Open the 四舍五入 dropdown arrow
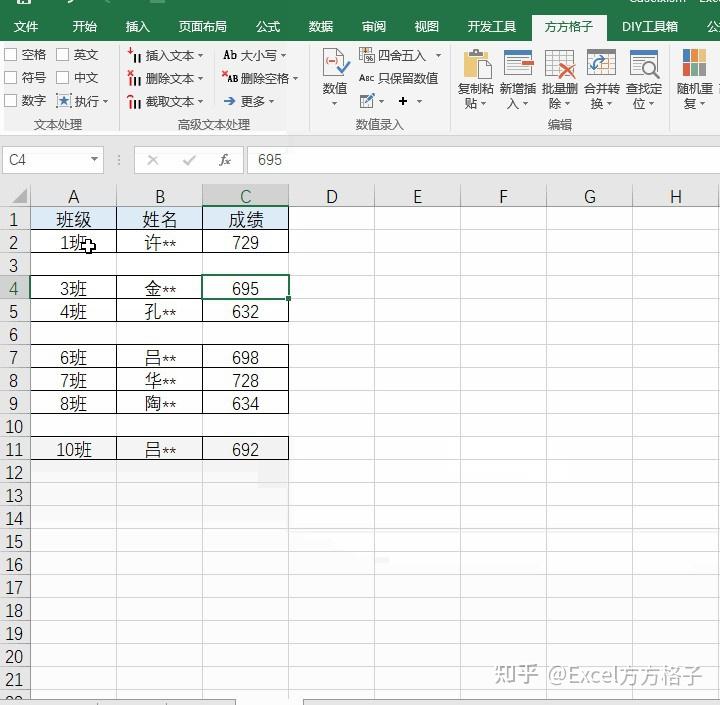This screenshot has height=705, width=720. (439, 56)
